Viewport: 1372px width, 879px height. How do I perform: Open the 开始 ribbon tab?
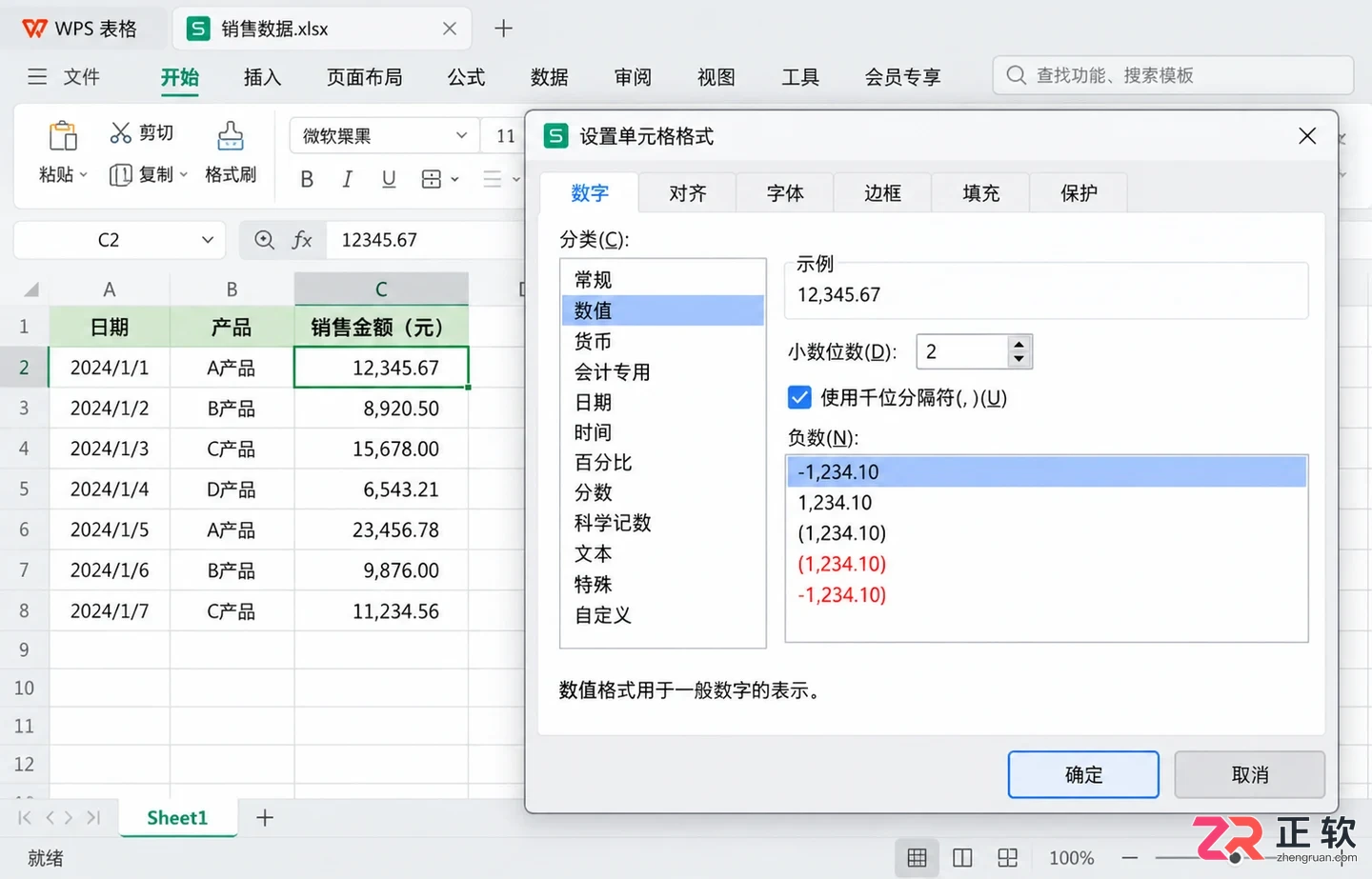coord(179,78)
